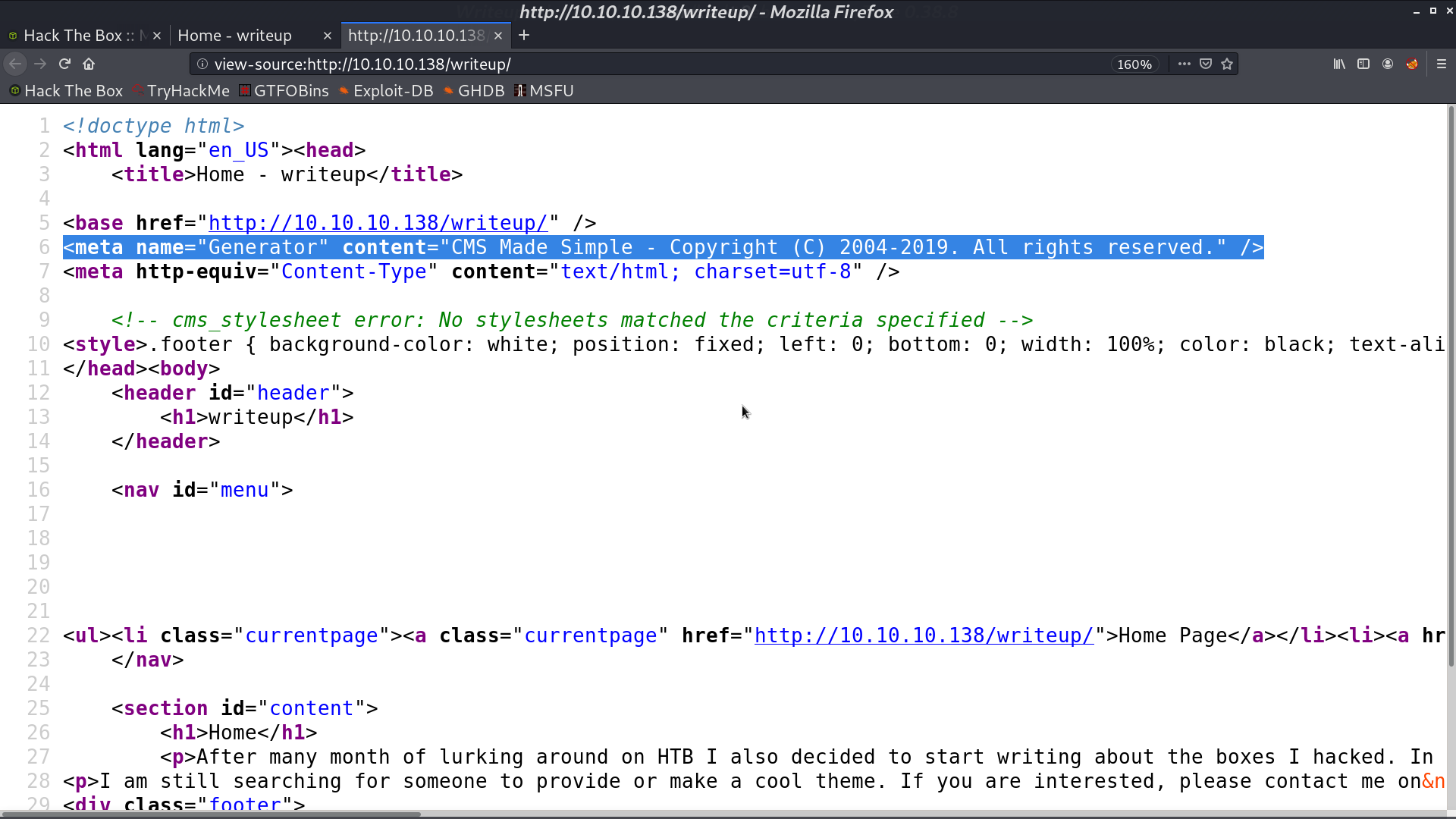
Task: Go back to the previous page
Action: pos(15,64)
